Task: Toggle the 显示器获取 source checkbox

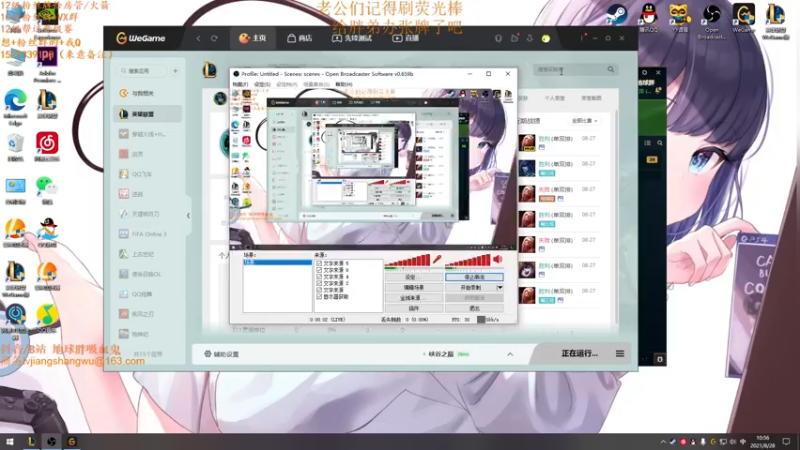Action: coord(319,296)
